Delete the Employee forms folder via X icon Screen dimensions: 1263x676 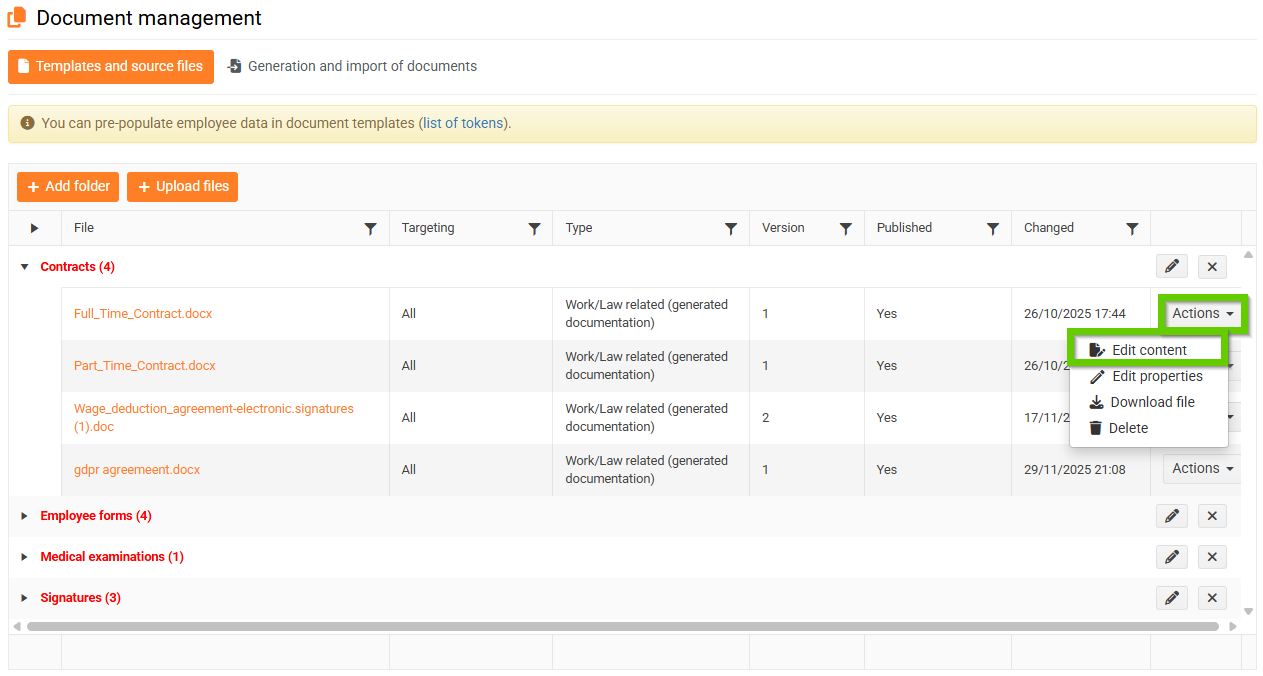1212,516
